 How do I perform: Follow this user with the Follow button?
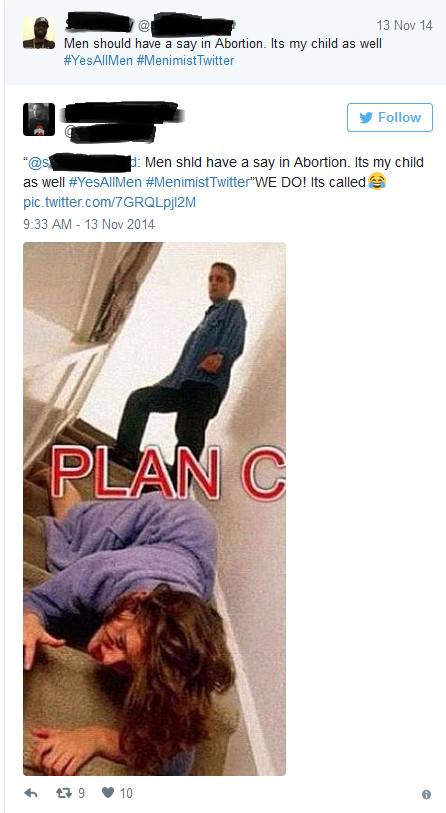tap(390, 117)
